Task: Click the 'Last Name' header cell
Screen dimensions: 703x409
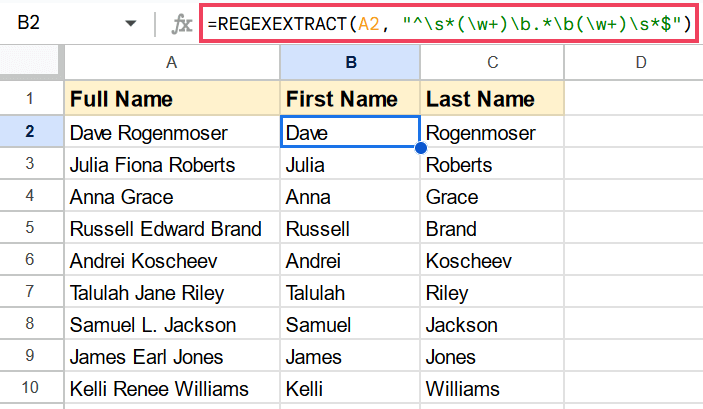Action: 492,98
